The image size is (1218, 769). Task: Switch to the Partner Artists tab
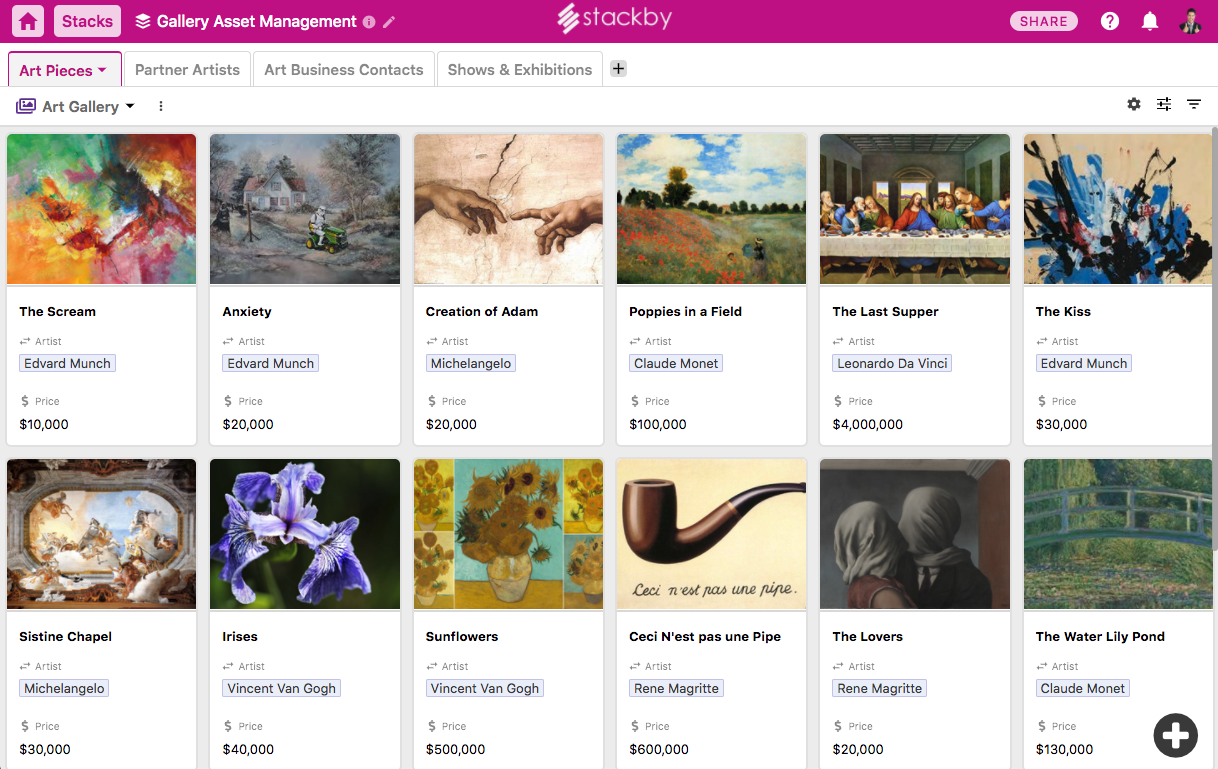pos(187,70)
